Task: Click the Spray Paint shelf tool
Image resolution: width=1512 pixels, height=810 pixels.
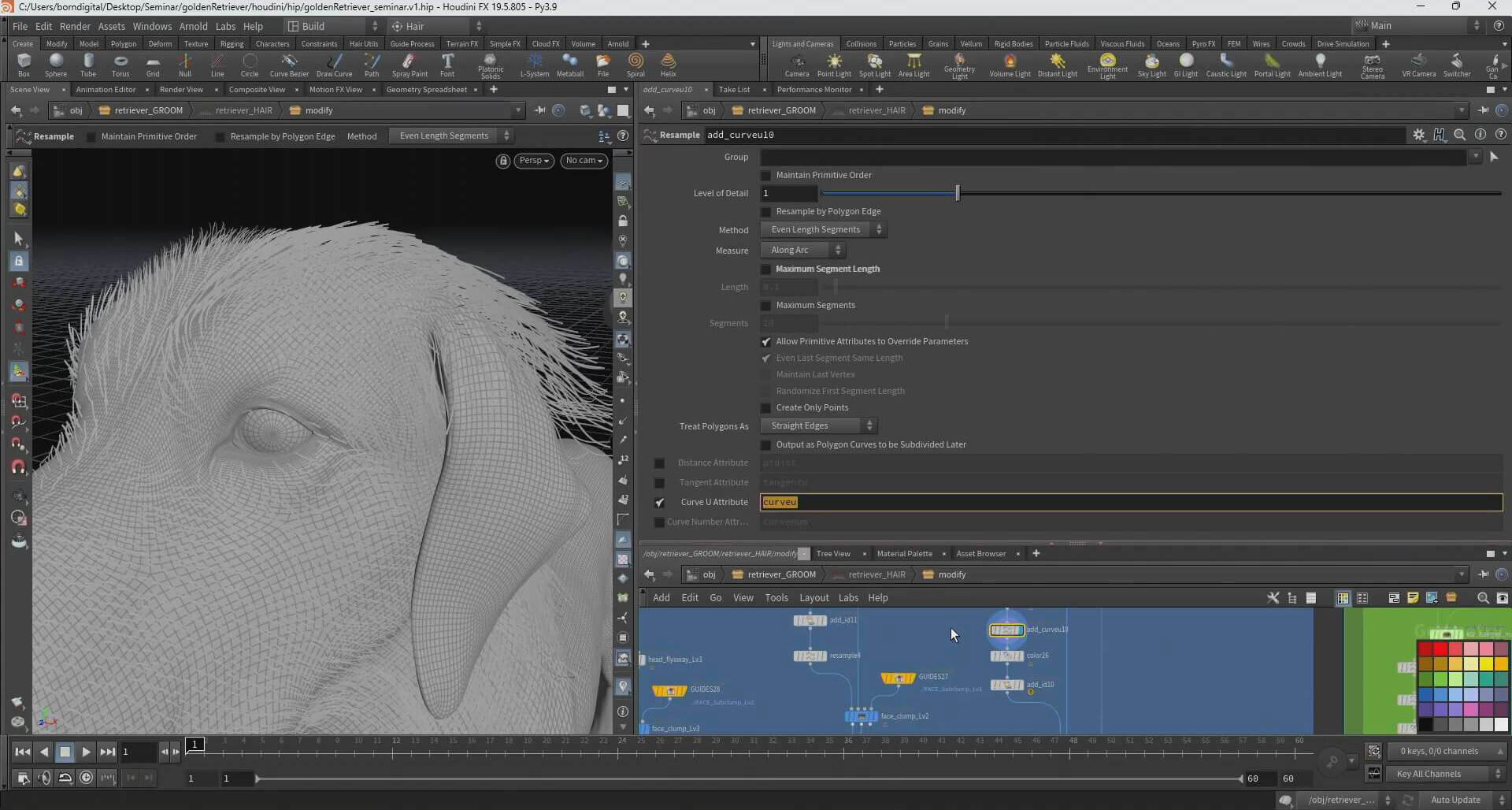Action: pos(409,65)
